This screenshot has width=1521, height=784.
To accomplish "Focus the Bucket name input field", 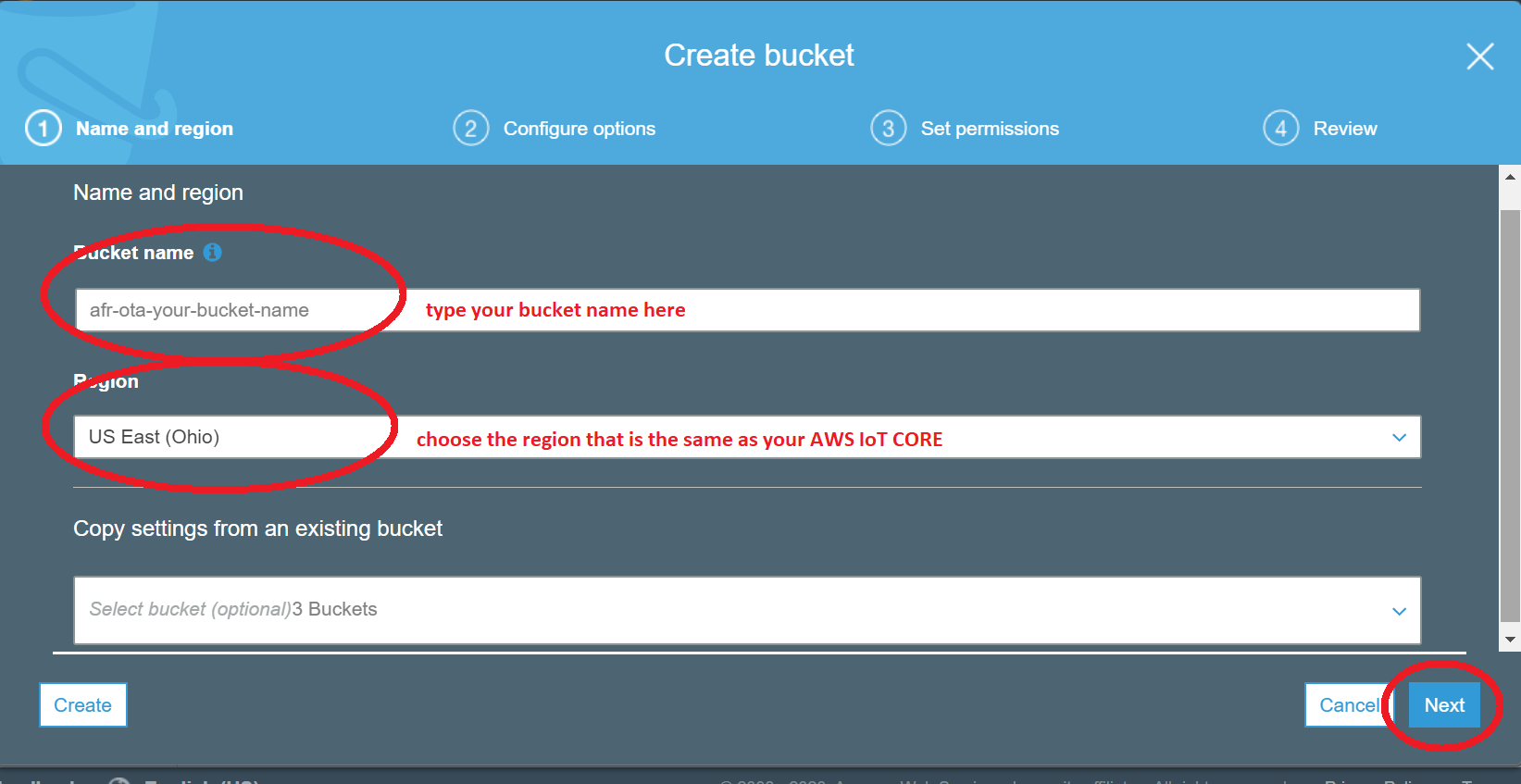I will click(x=747, y=310).
